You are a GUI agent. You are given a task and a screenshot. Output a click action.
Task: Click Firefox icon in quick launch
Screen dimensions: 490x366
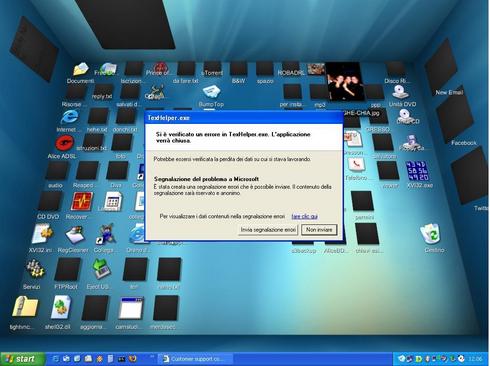133,359
